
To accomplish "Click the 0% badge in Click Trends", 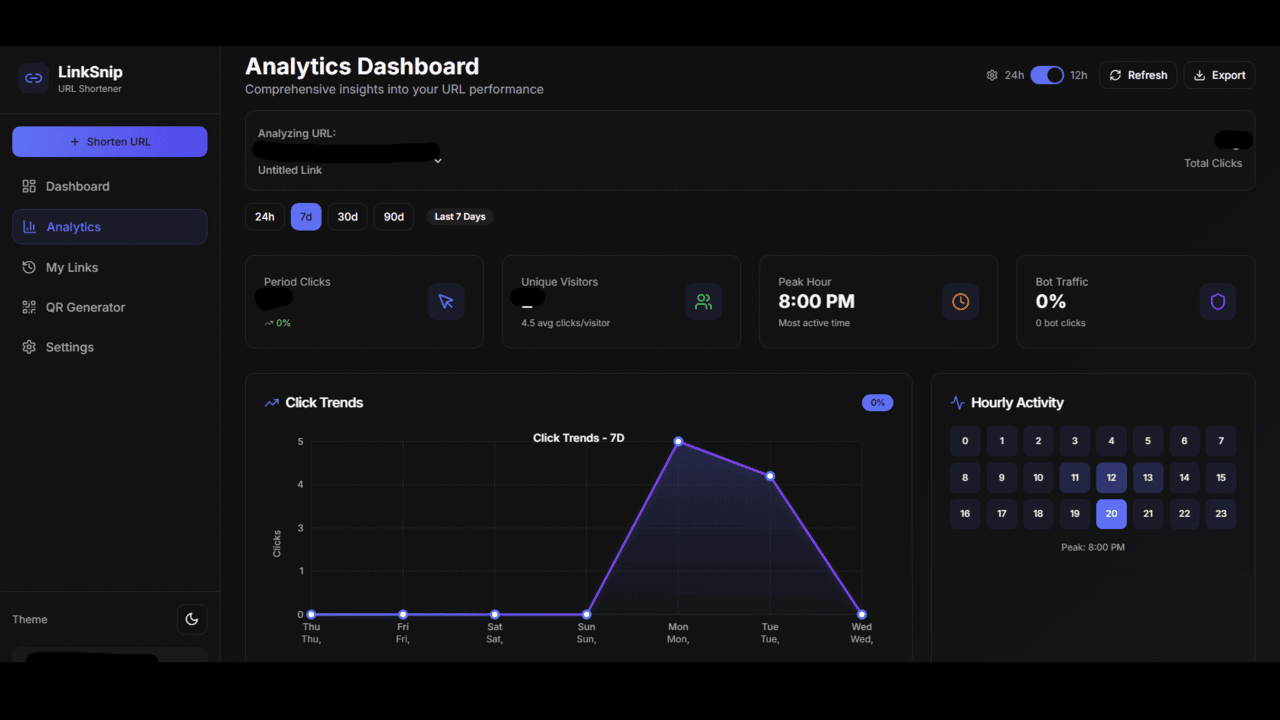I will click(x=877, y=403).
